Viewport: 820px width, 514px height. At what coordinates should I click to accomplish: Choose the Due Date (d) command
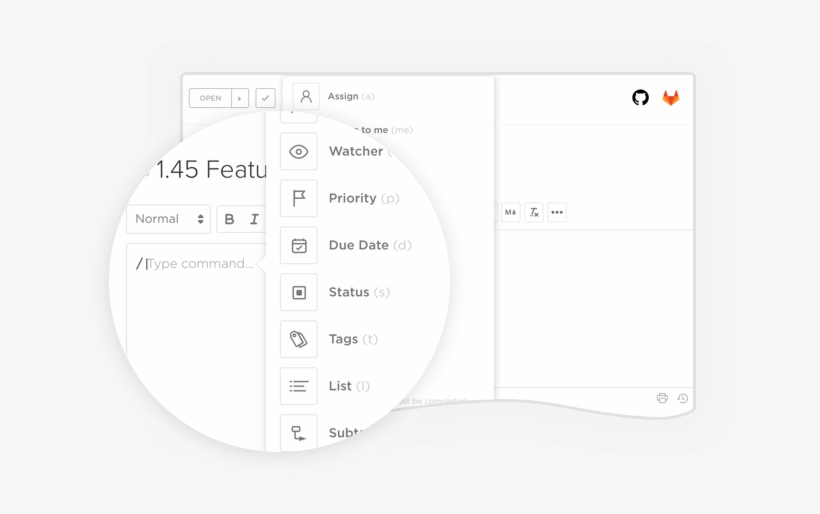click(x=370, y=245)
